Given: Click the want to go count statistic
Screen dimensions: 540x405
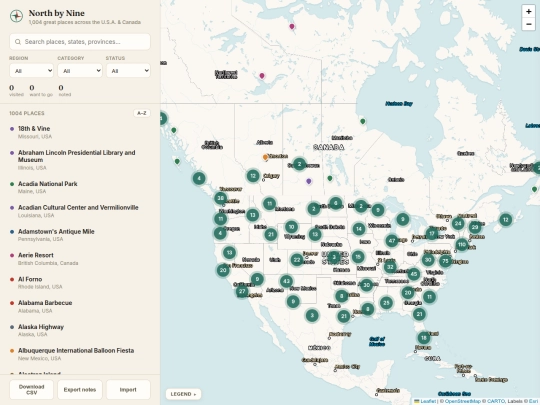Looking at the screenshot, I should 41,90.
